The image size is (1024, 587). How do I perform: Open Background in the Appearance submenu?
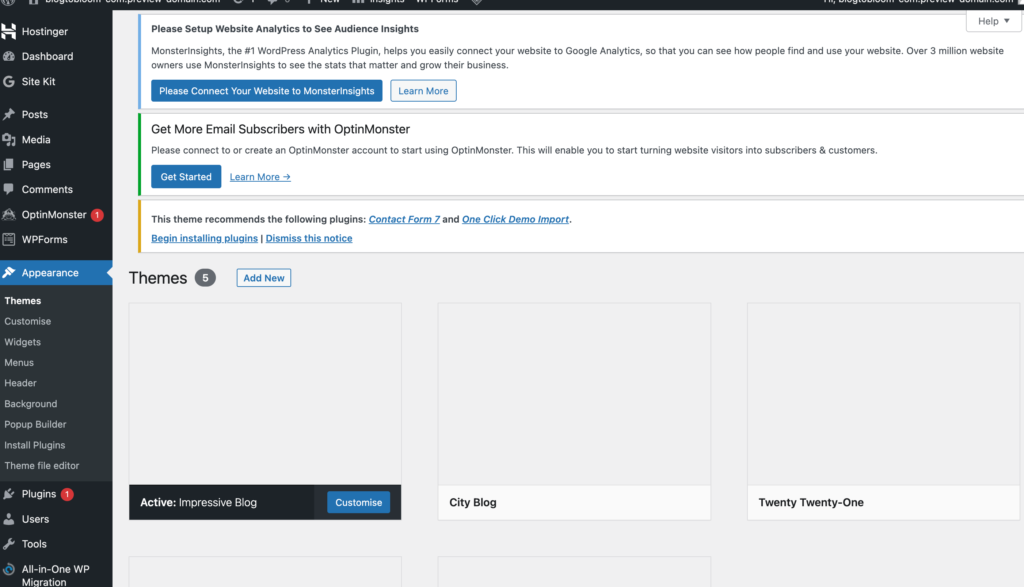[x=31, y=404]
